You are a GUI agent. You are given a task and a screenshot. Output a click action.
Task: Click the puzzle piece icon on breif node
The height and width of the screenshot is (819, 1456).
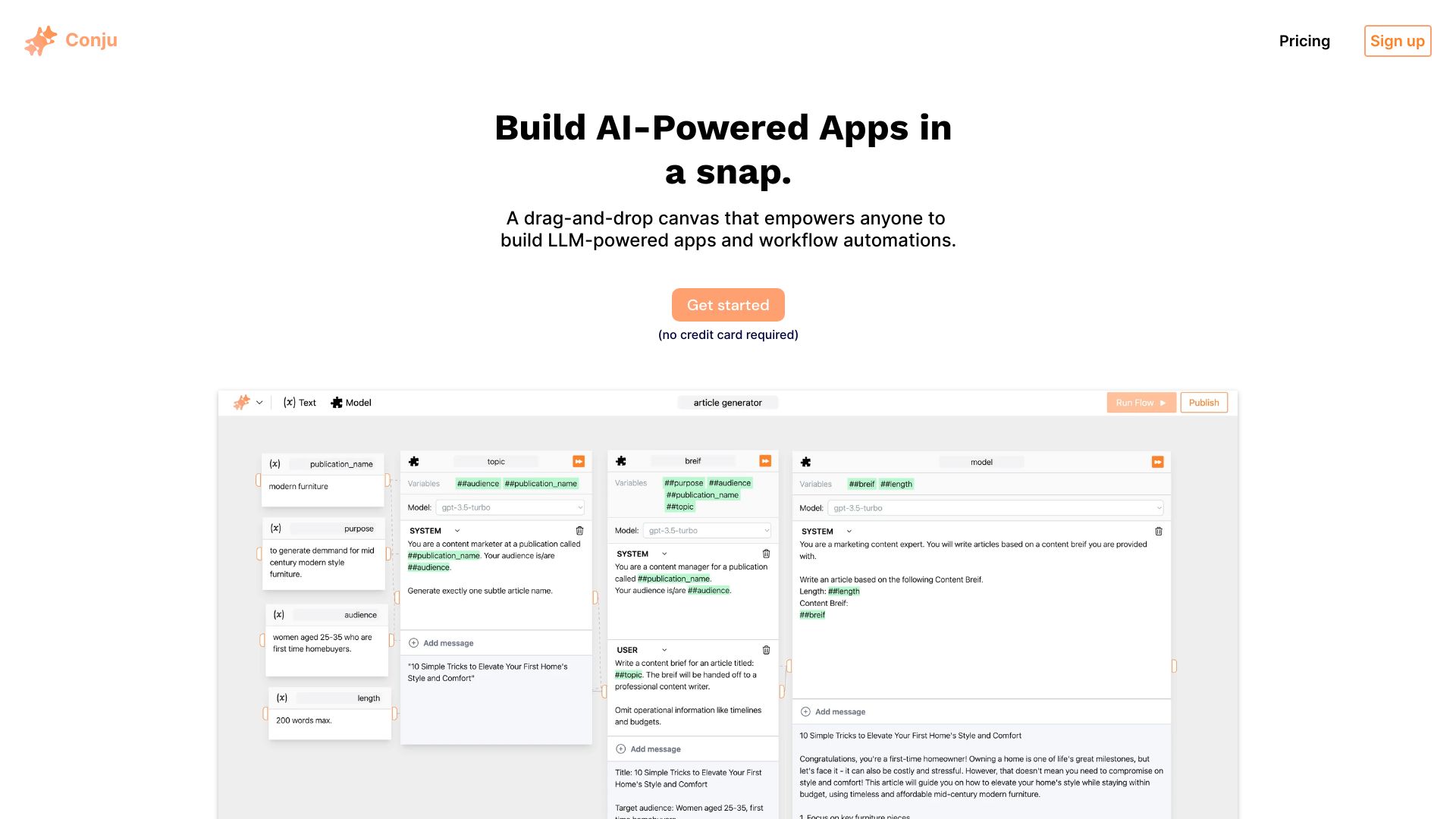point(621,461)
